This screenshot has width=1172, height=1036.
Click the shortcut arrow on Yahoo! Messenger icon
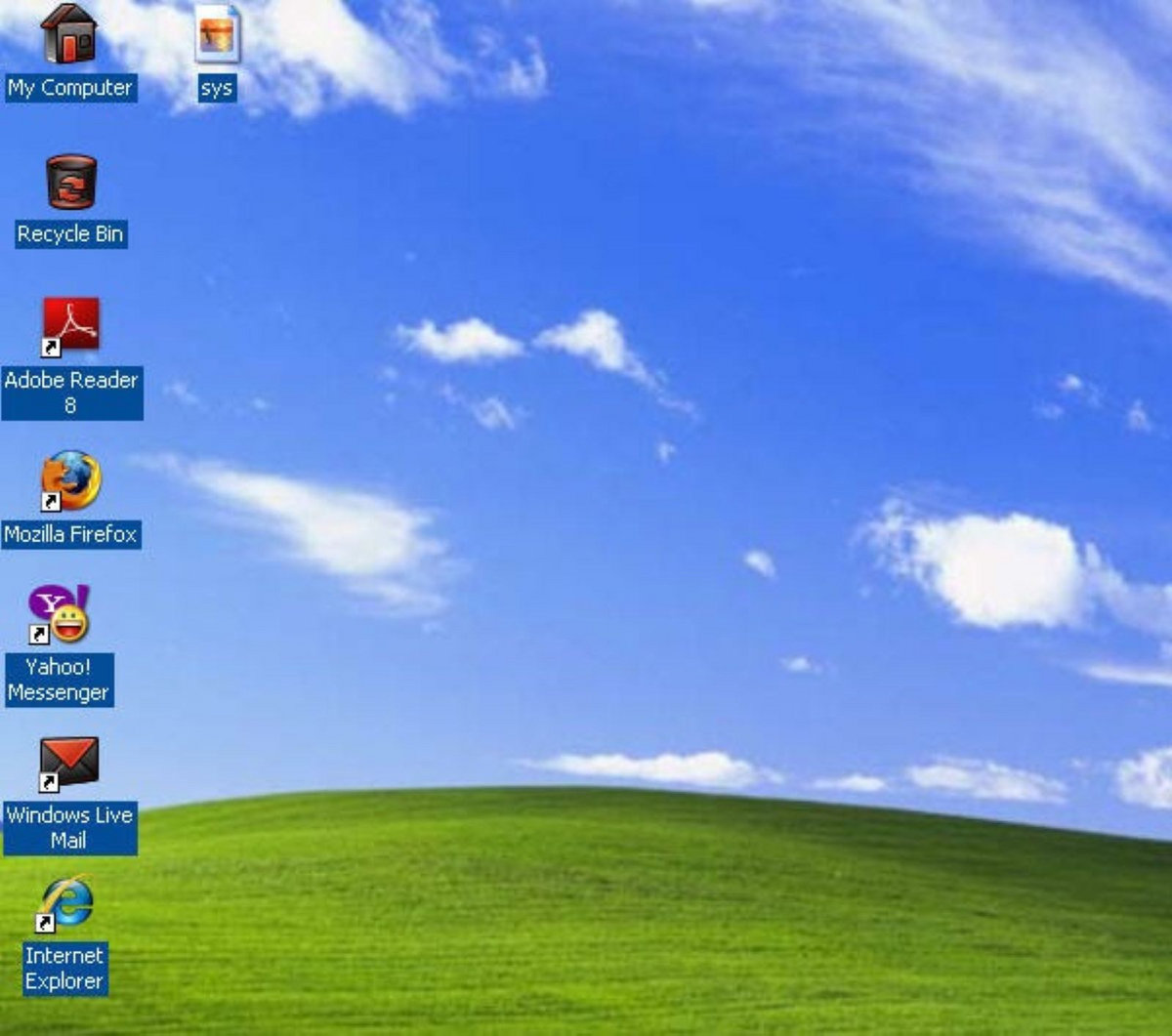(x=39, y=635)
